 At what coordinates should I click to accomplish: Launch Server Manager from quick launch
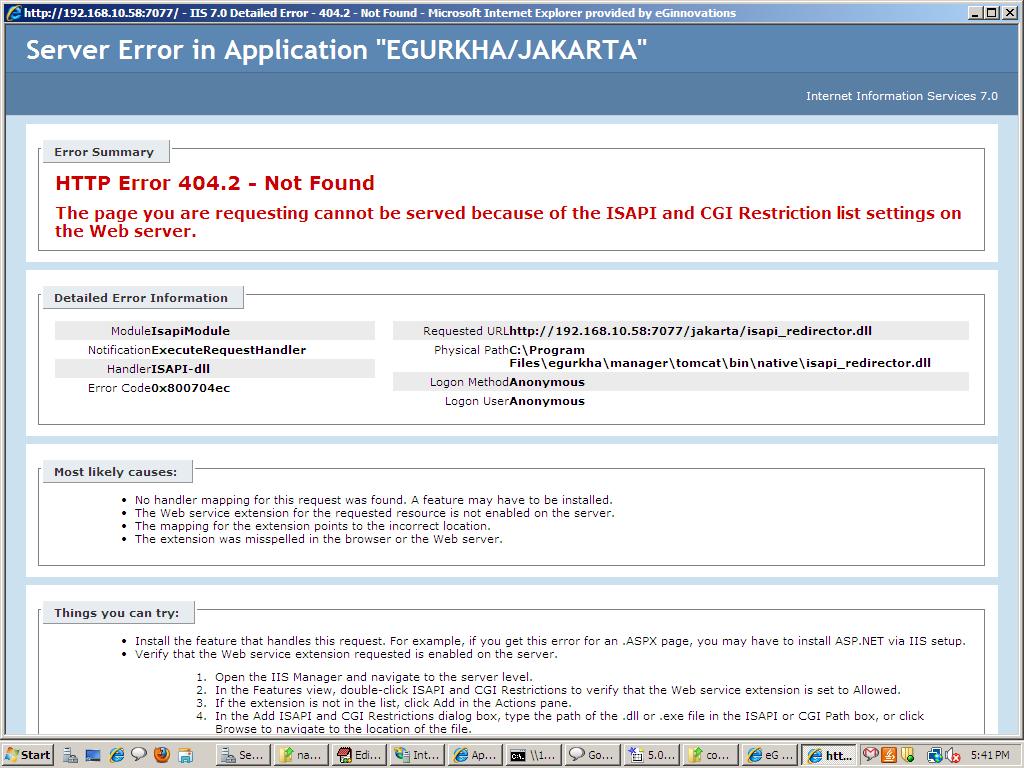(71, 756)
